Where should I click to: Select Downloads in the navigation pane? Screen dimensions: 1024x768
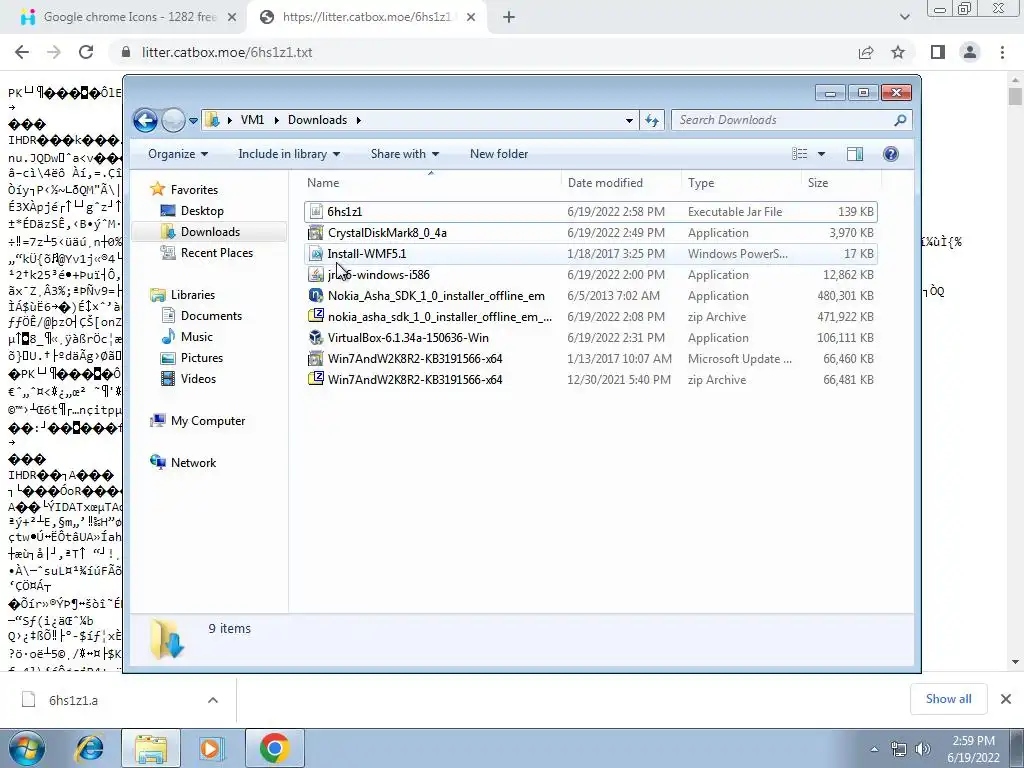tap(210, 232)
